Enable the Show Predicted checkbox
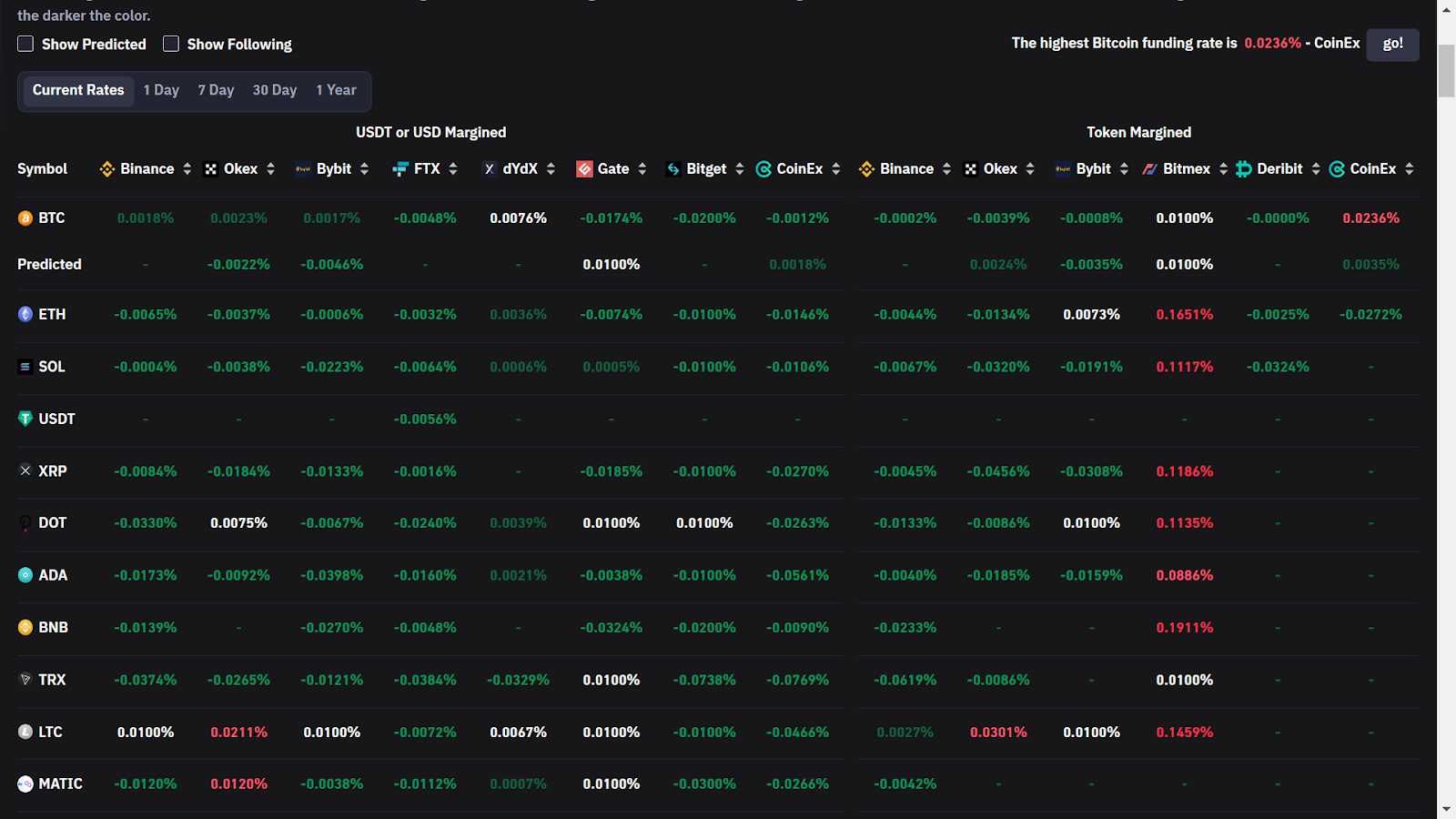 click(x=25, y=44)
